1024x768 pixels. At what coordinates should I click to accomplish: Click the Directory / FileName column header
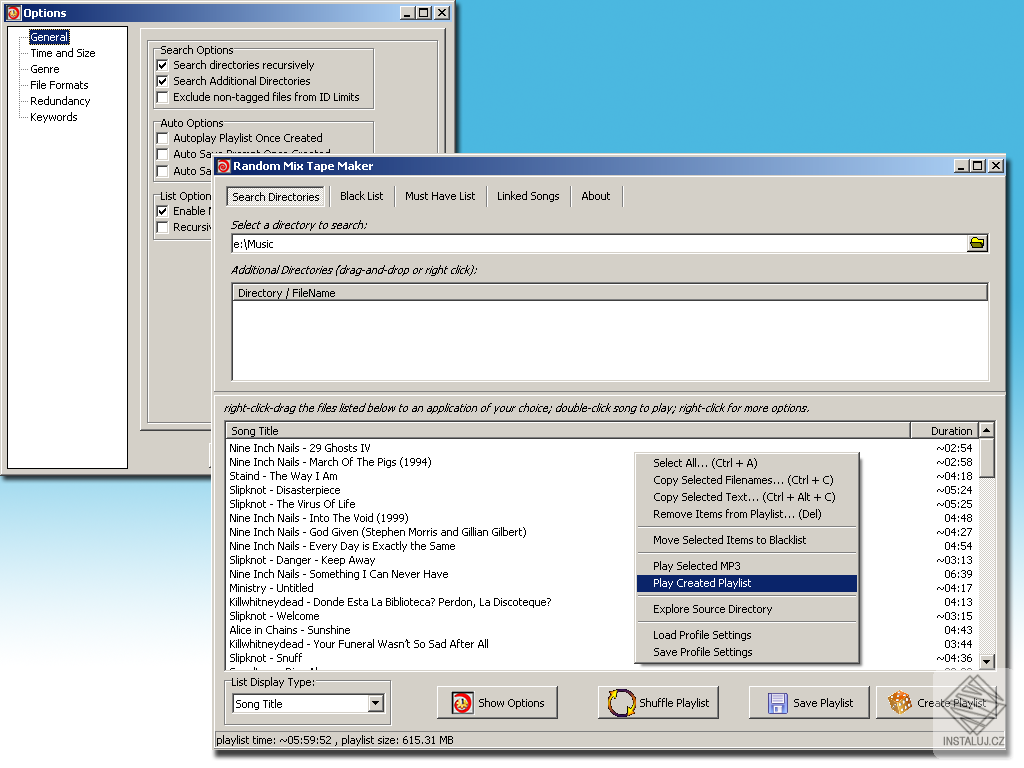pyautogui.click(x=610, y=293)
